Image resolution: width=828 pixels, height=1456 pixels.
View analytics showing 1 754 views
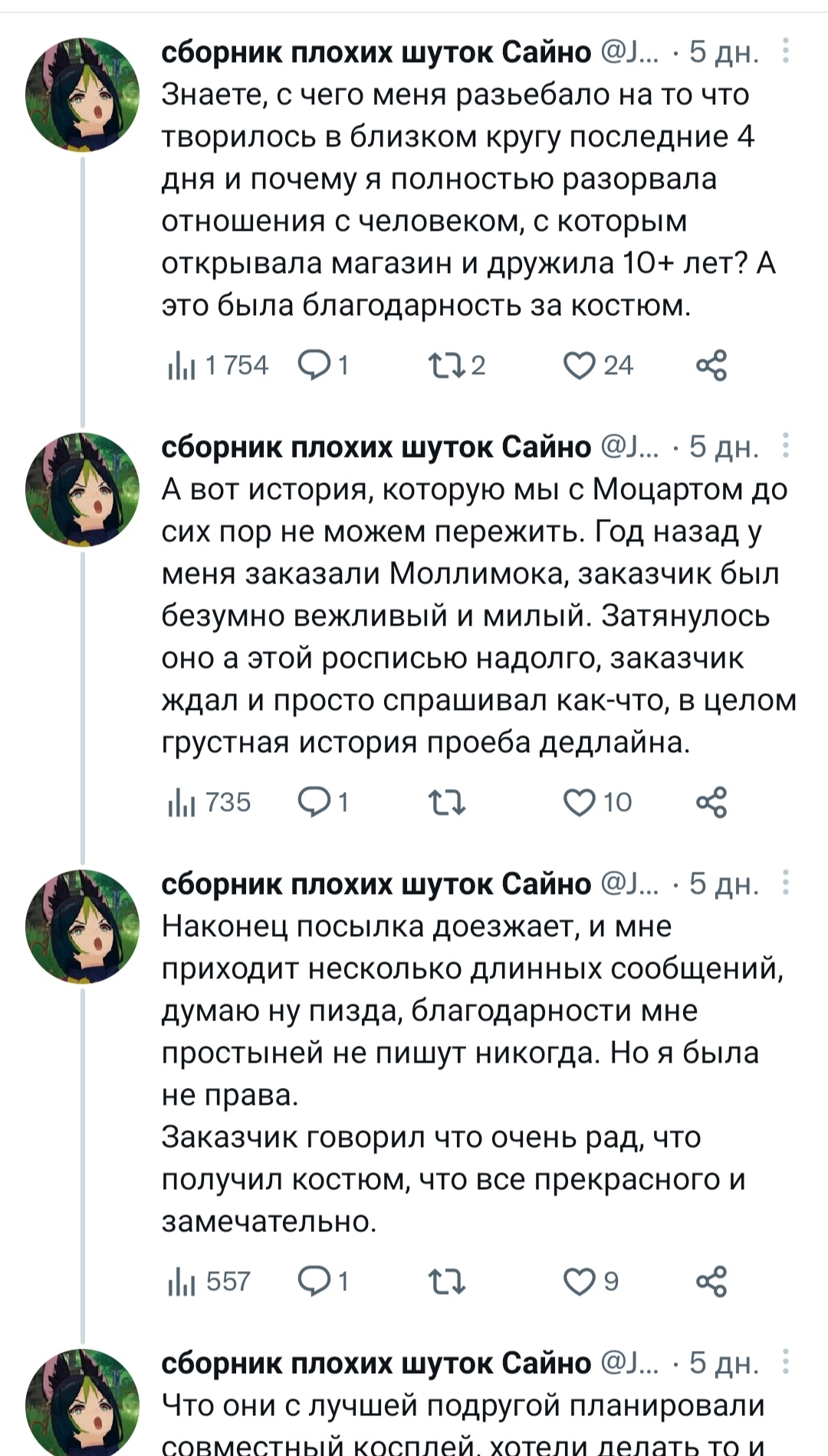(218, 366)
